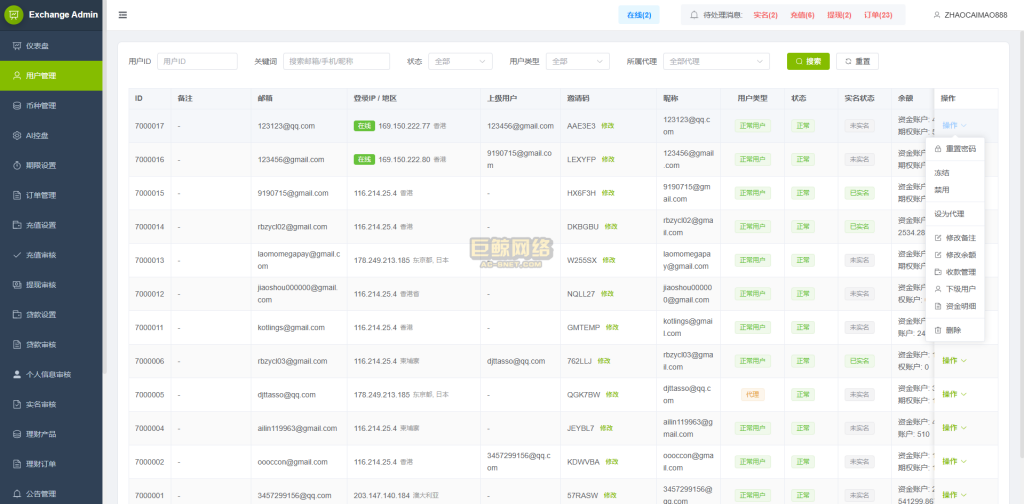Click 修改 next to invite code QGK7BW
The width and height of the screenshot is (1024, 504).
[612, 394]
